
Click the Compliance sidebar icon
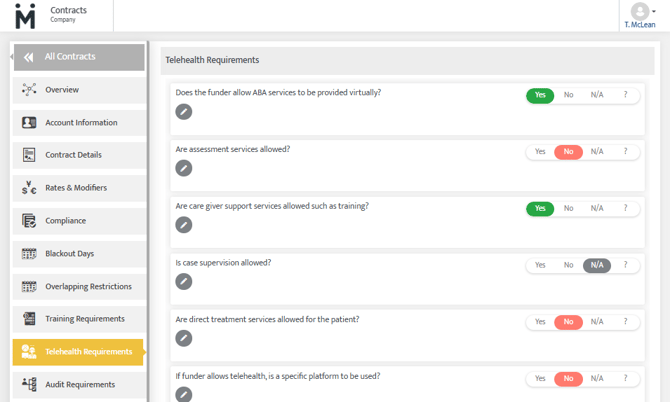click(29, 221)
